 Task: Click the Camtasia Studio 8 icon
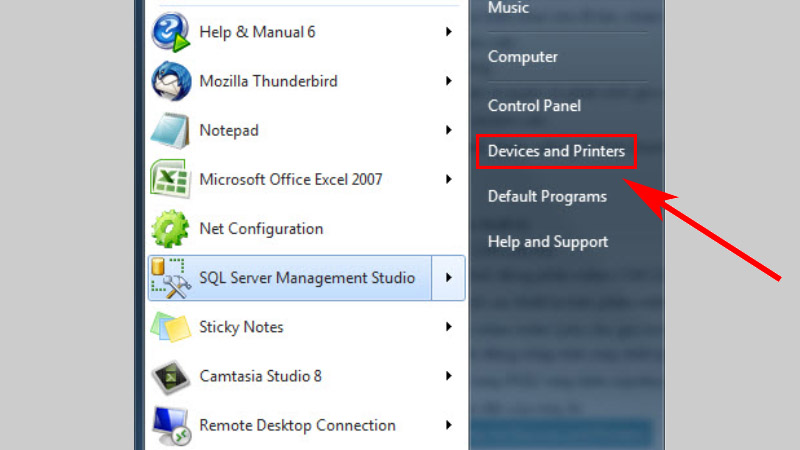click(x=170, y=376)
